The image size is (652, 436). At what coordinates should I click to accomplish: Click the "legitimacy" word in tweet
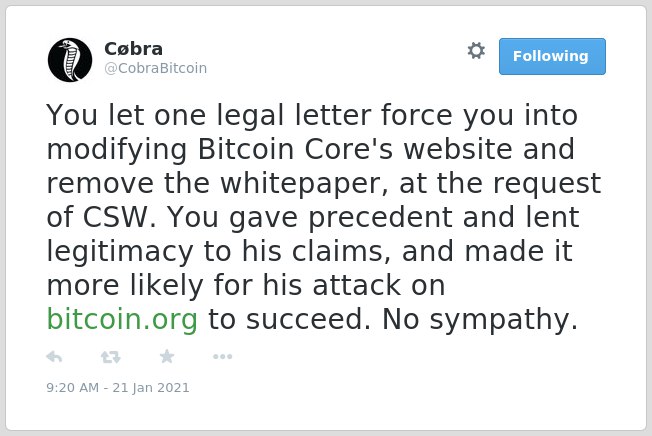(120, 251)
